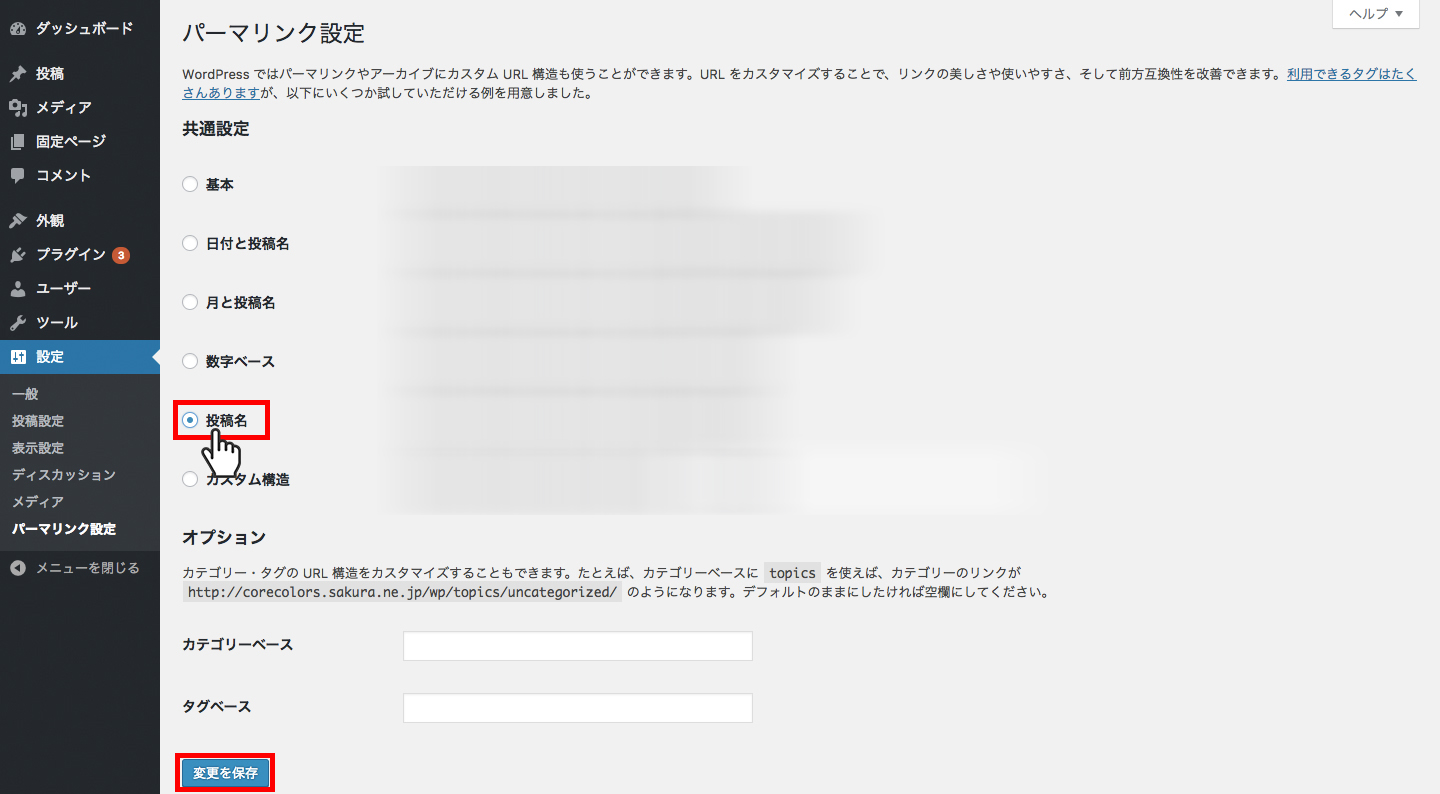Select the カスタム構造 radio button

[190, 480]
